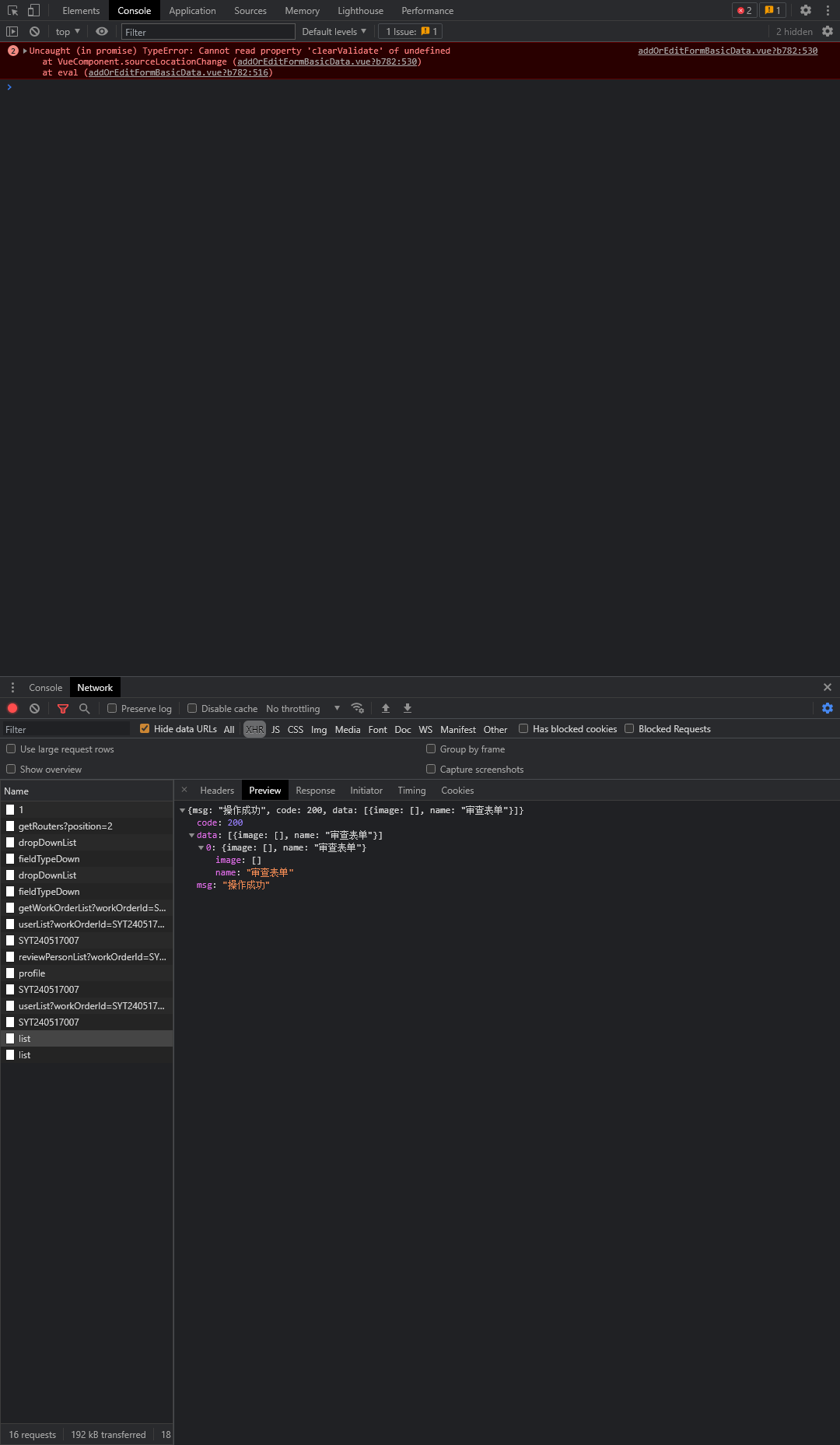The width and height of the screenshot is (840, 1445).
Task: Toggle the network filter funnel icon
Action: (x=63, y=708)
